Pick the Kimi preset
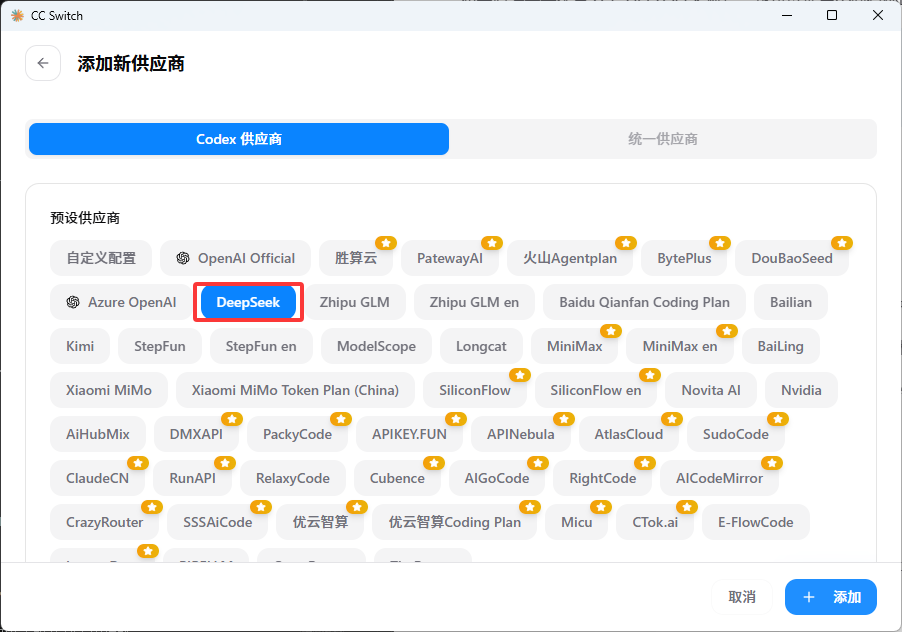This screenshot has height=632, width=902. pyautogui.click(x=80, y=346)
